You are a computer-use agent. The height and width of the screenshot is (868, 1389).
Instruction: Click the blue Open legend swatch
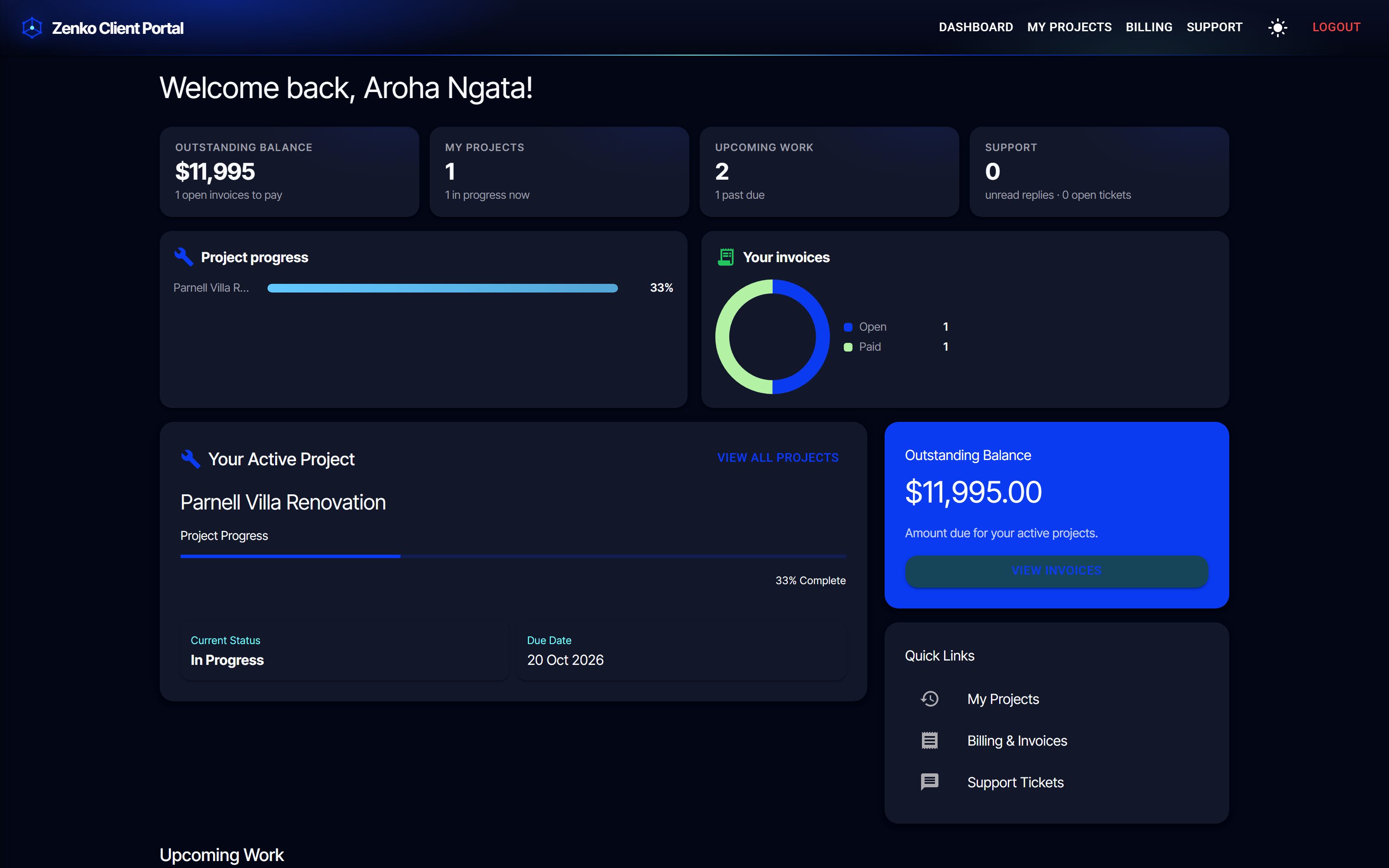point(848,327)
